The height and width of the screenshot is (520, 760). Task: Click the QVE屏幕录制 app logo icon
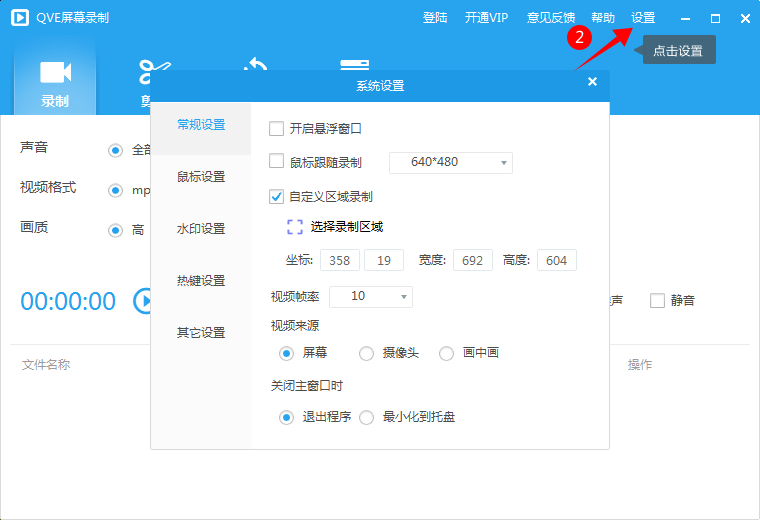click(x=20, y=18)
